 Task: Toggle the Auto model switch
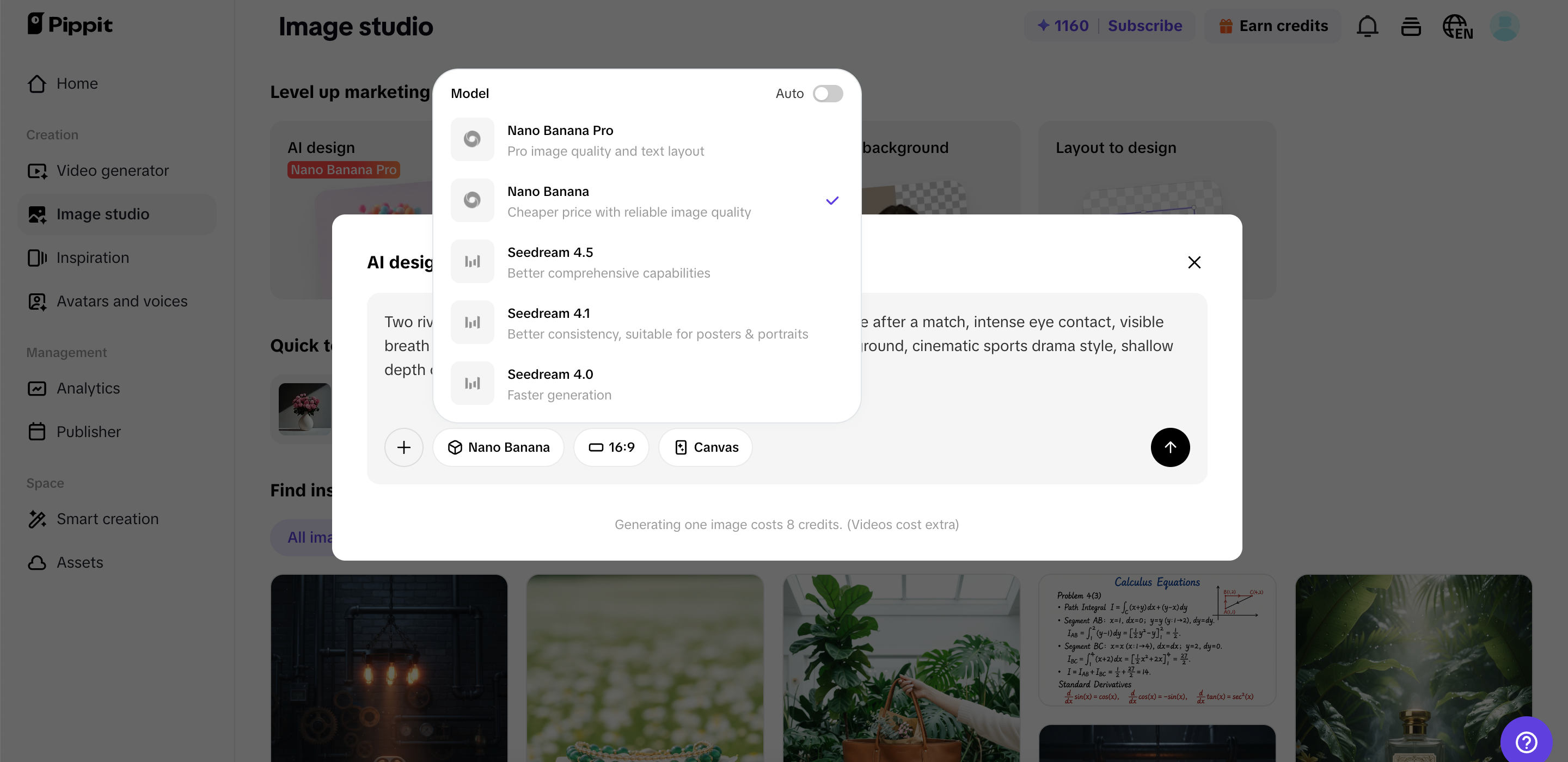coord(827,94)
